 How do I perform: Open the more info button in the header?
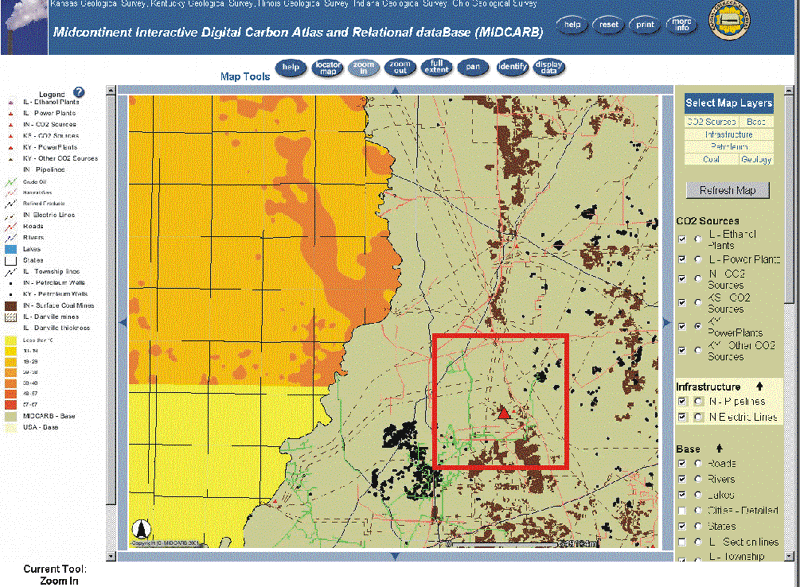coord(682,24)
